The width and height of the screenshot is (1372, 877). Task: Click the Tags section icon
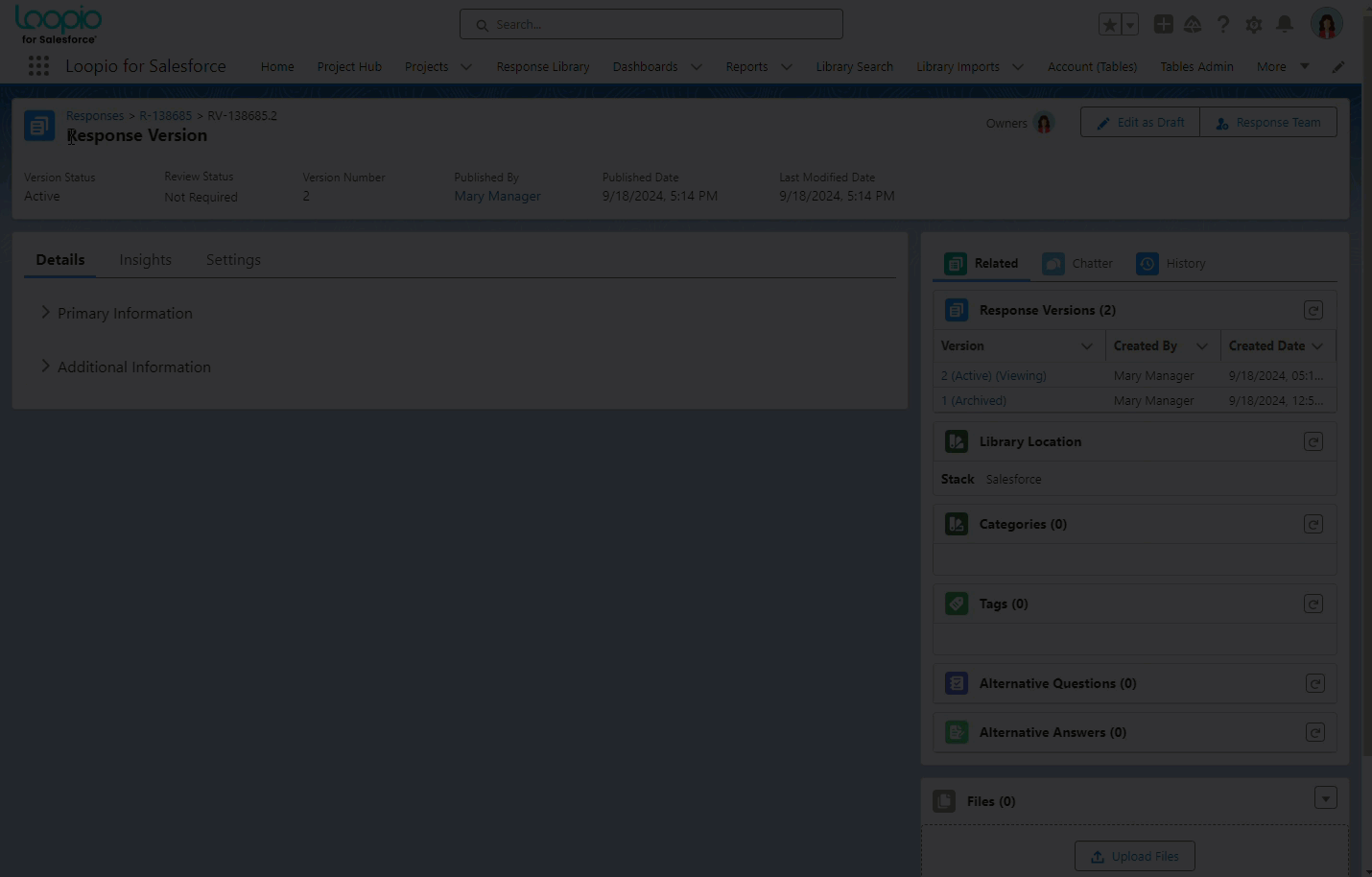click(x=957, y=604)
